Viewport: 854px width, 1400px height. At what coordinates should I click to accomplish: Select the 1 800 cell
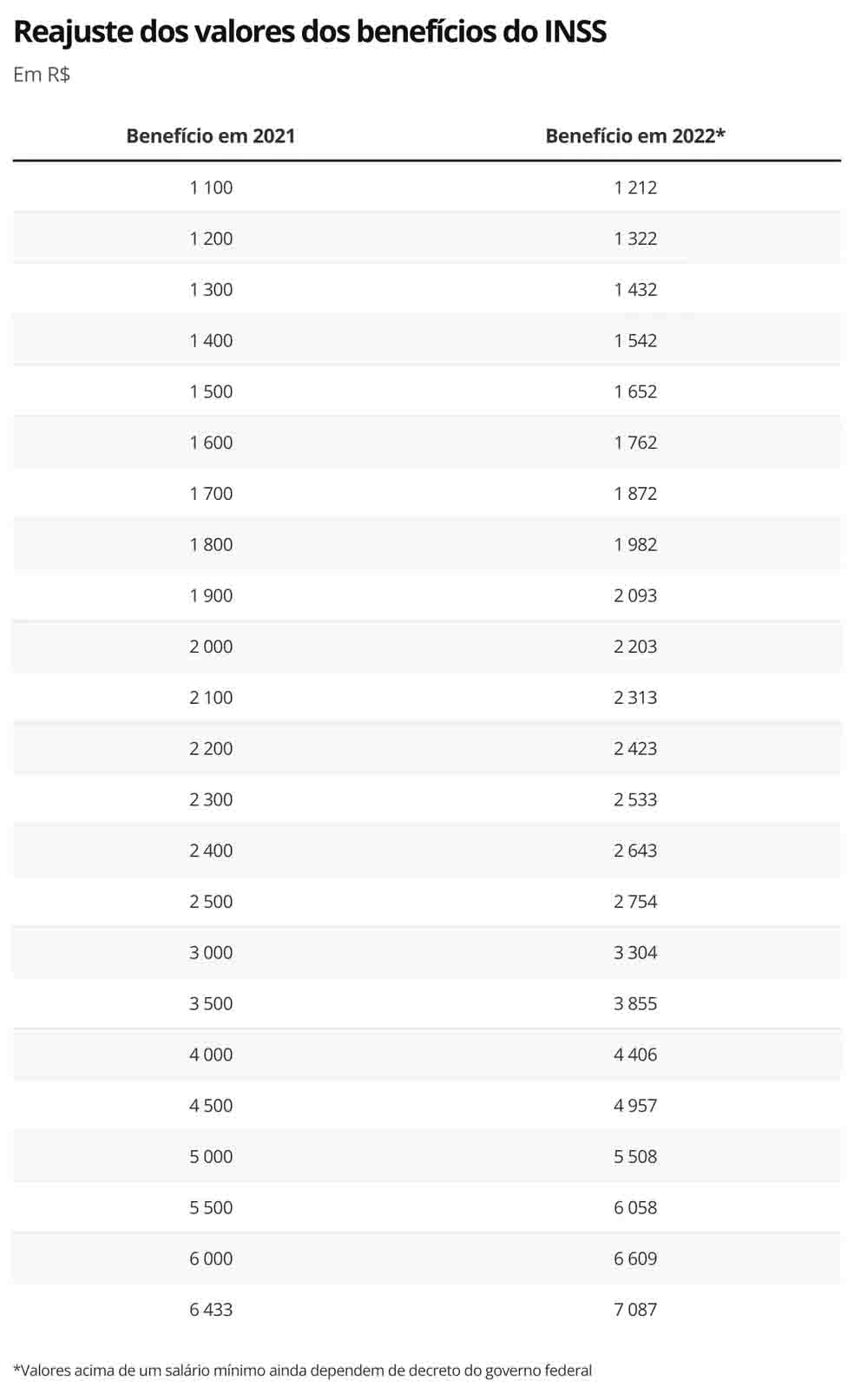(x=211, y=545)
